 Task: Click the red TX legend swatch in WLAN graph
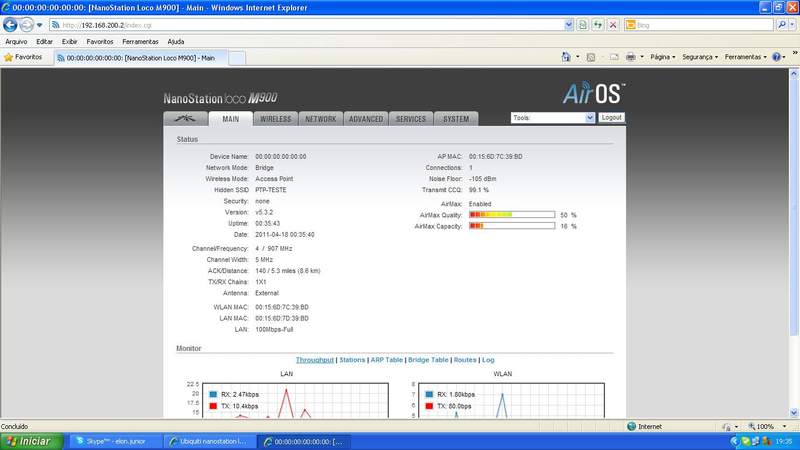click(429, 406)
